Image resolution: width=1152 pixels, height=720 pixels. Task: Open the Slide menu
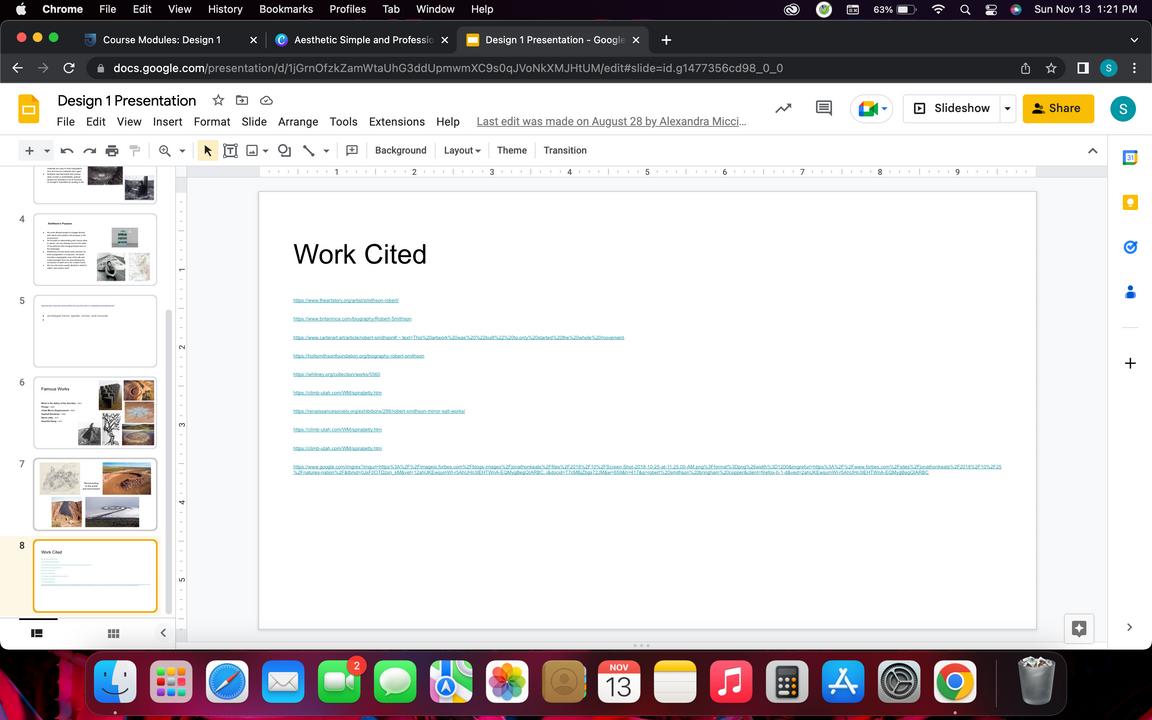pyautogui.click(x=254, y=122)
